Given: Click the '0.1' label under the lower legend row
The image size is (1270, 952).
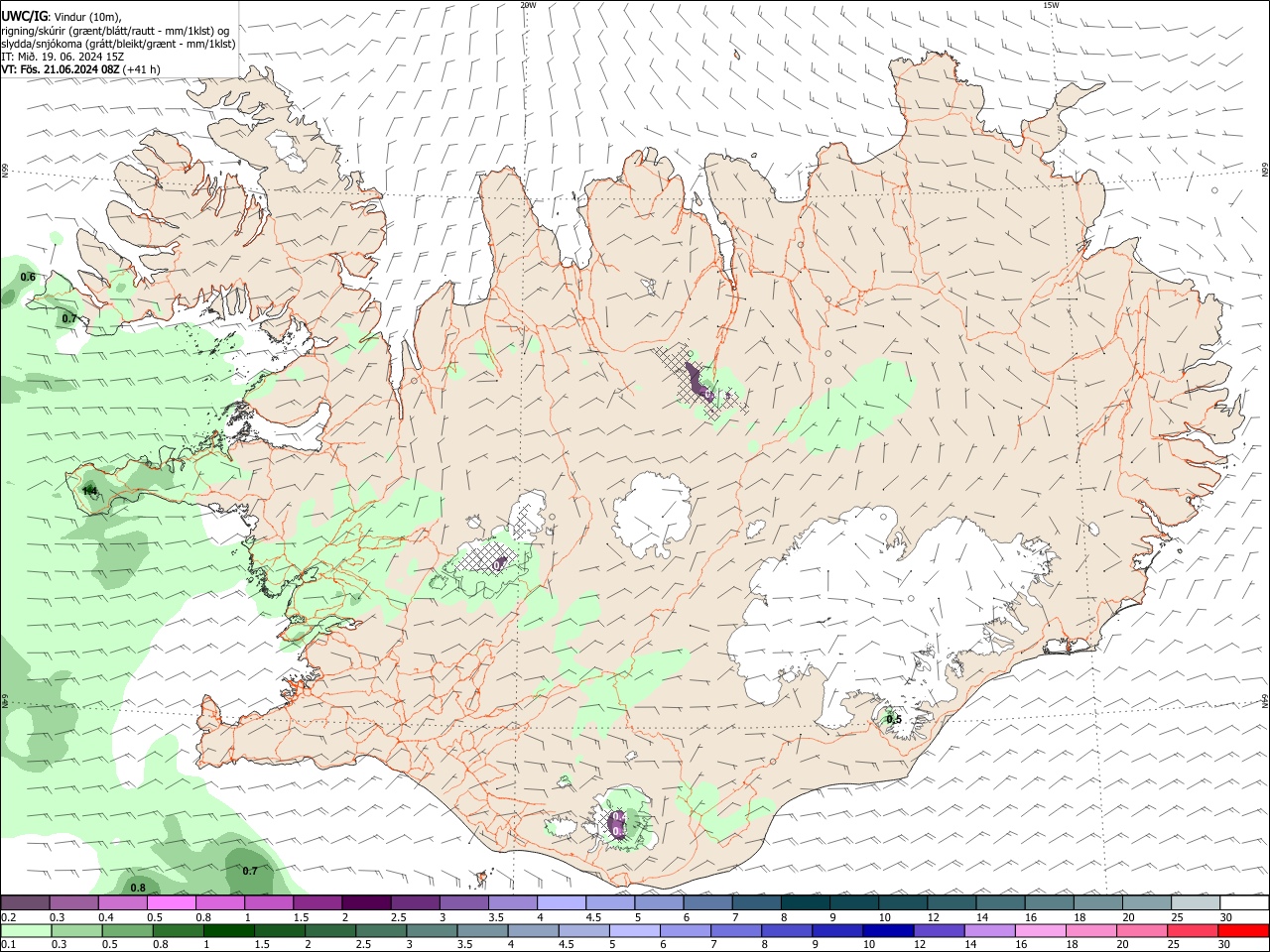Looking at the screenshot, I should tap(8, 944).
